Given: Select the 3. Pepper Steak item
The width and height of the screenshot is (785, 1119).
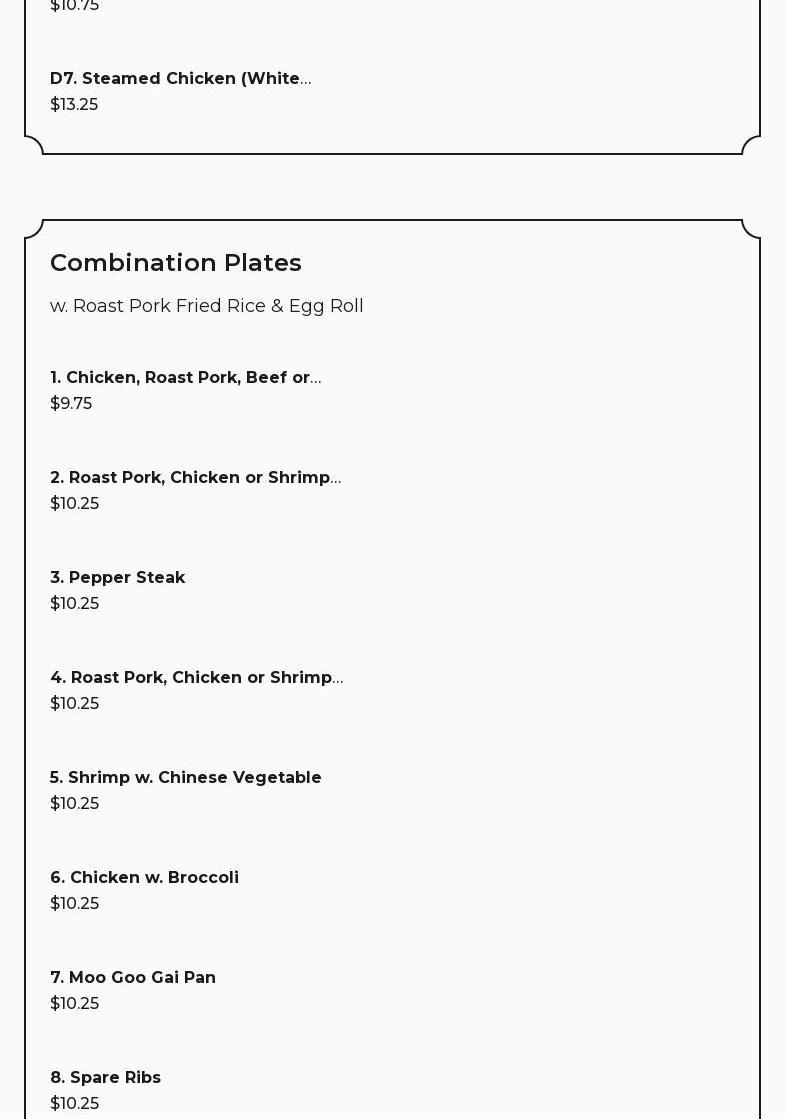Looking at the screenshot, I should (118, 577).
